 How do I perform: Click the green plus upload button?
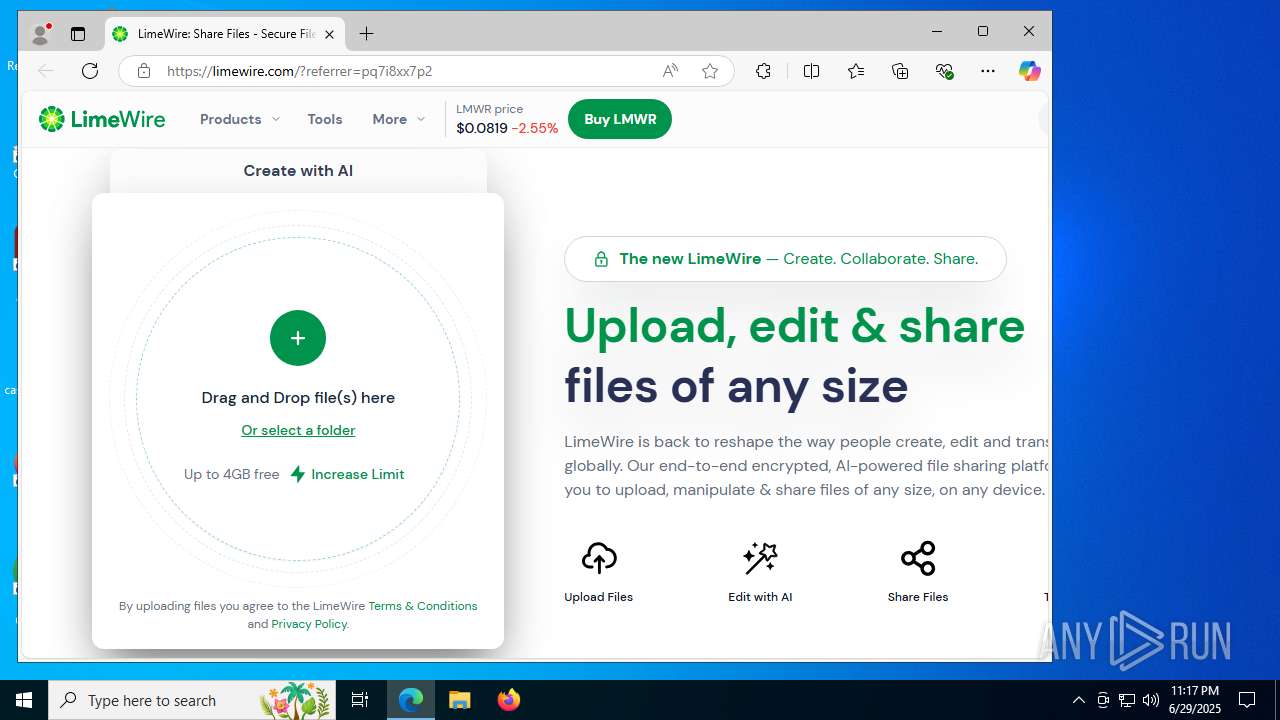pos(298,338)
